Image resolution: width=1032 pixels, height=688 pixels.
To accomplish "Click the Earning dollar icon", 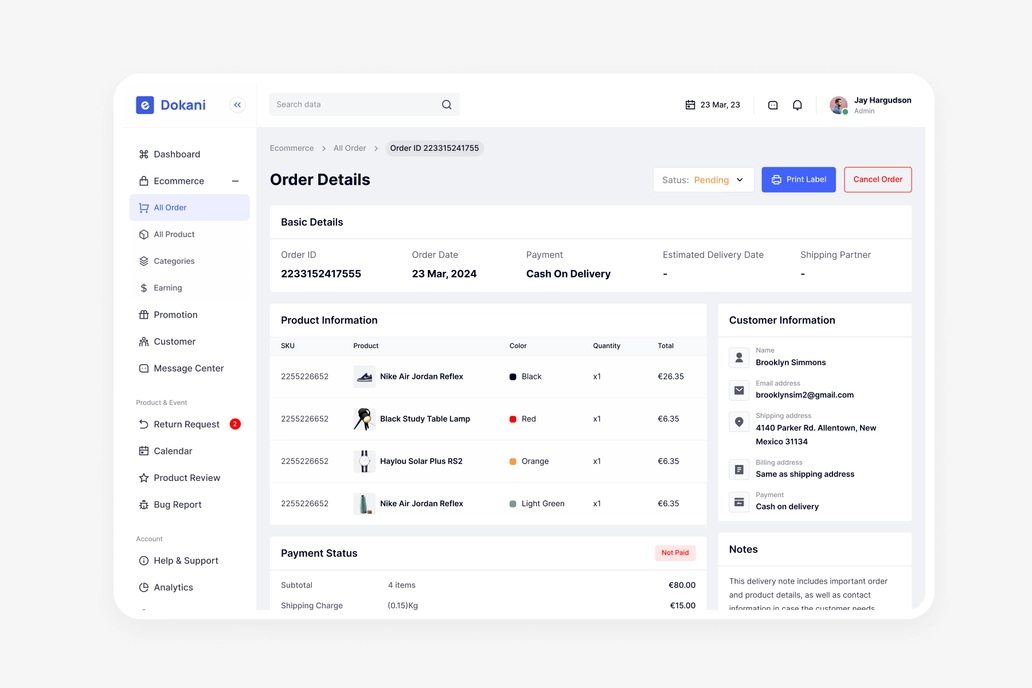I will pos(143,288).
